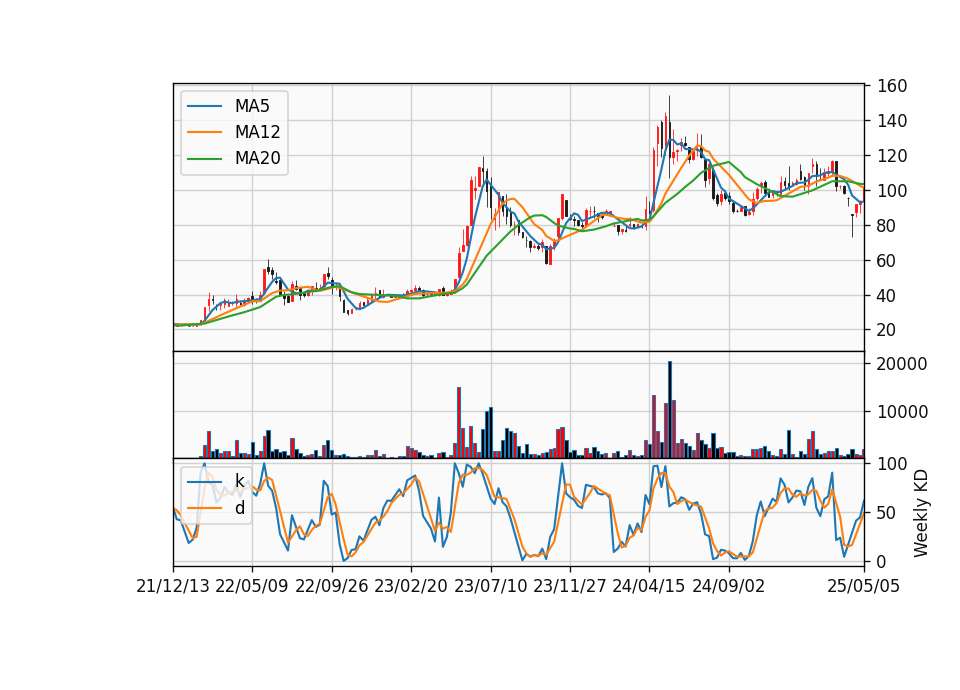Click the MA20 legend label
Viewport: 960px width, 690px height.
(257, 158)
